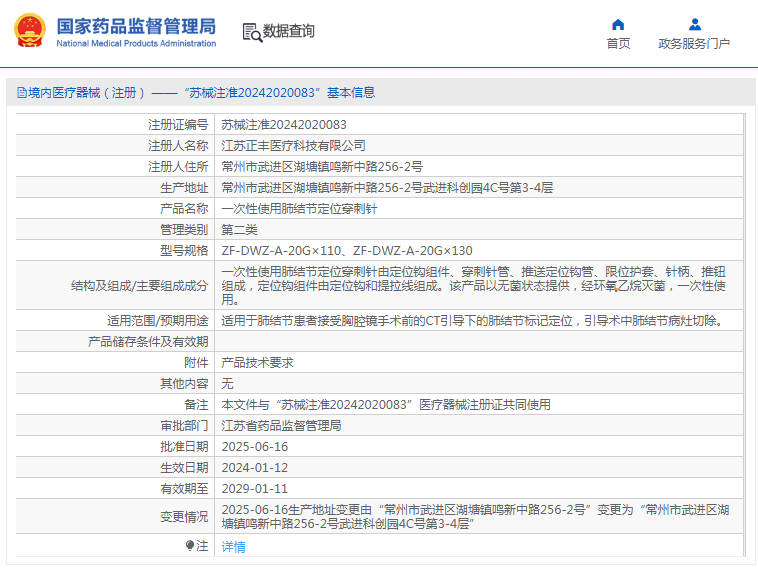Click 批准日期 label
The image size is (758, 571).
tap(184, 447)
